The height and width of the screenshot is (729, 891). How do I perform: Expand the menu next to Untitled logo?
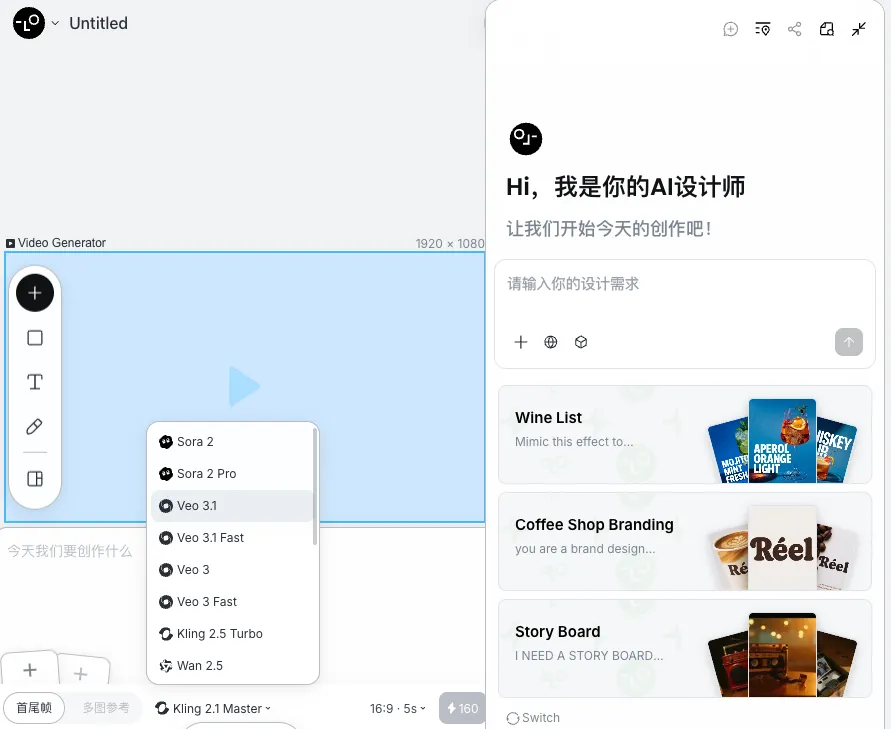[x=55, y=23]
